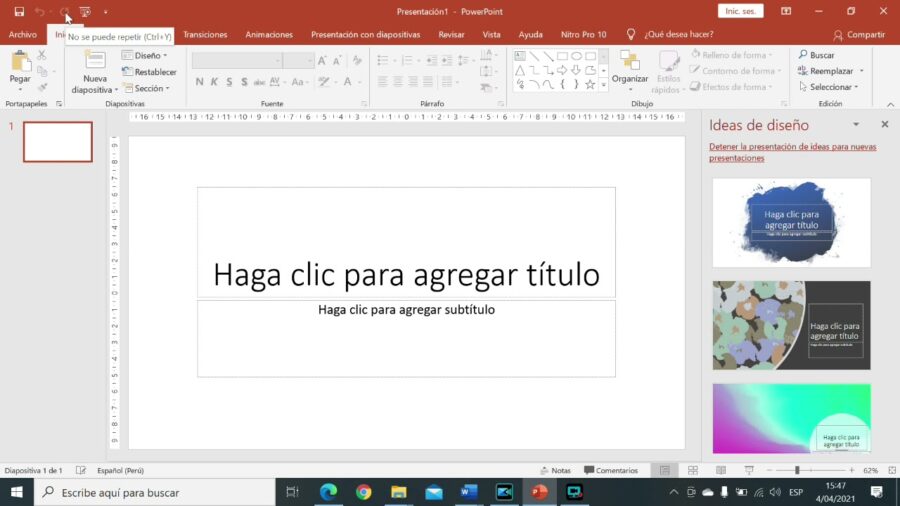Click the line spacing icon
Image resolution: width=900 pixels, height=506 pixels.
click(464, 60)
